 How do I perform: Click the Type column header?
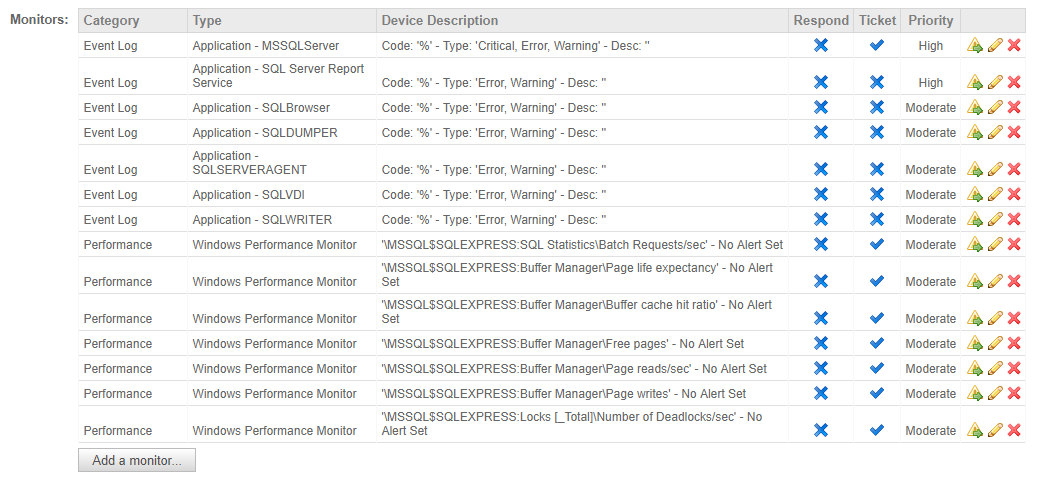click(207, 20)
